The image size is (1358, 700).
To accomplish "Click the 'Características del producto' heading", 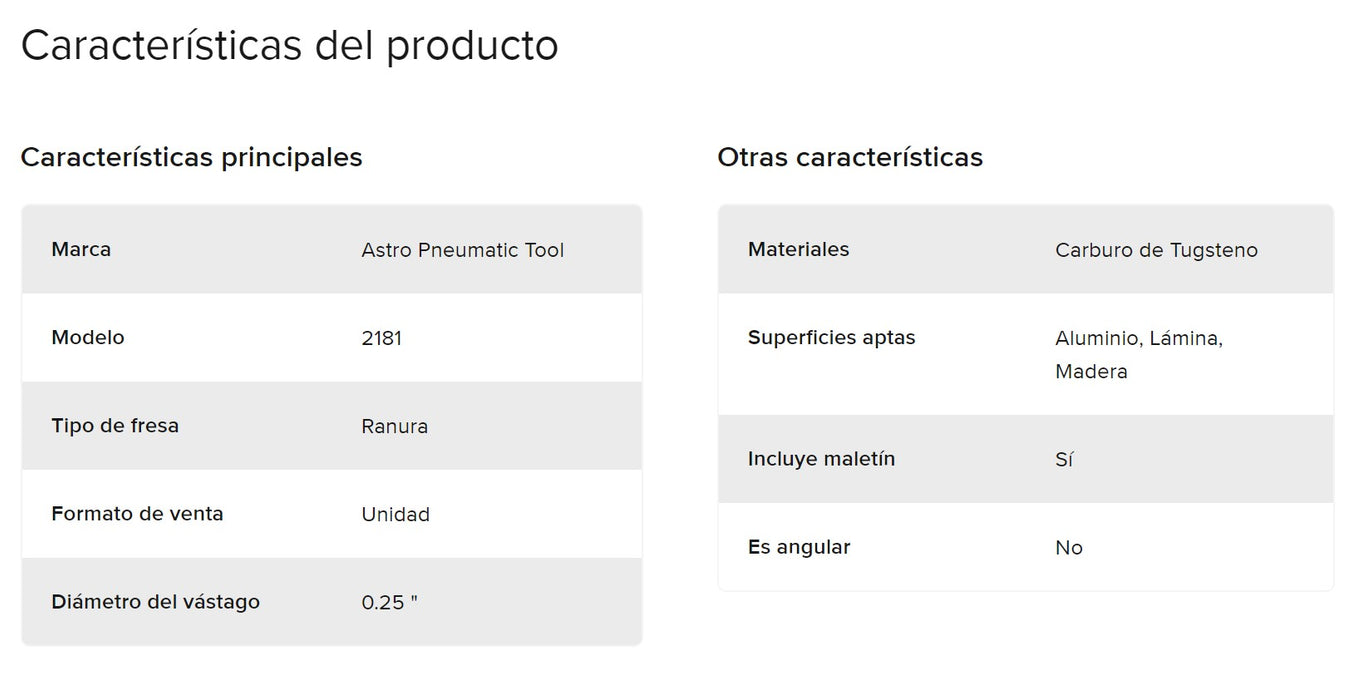I will coord(289,46).
